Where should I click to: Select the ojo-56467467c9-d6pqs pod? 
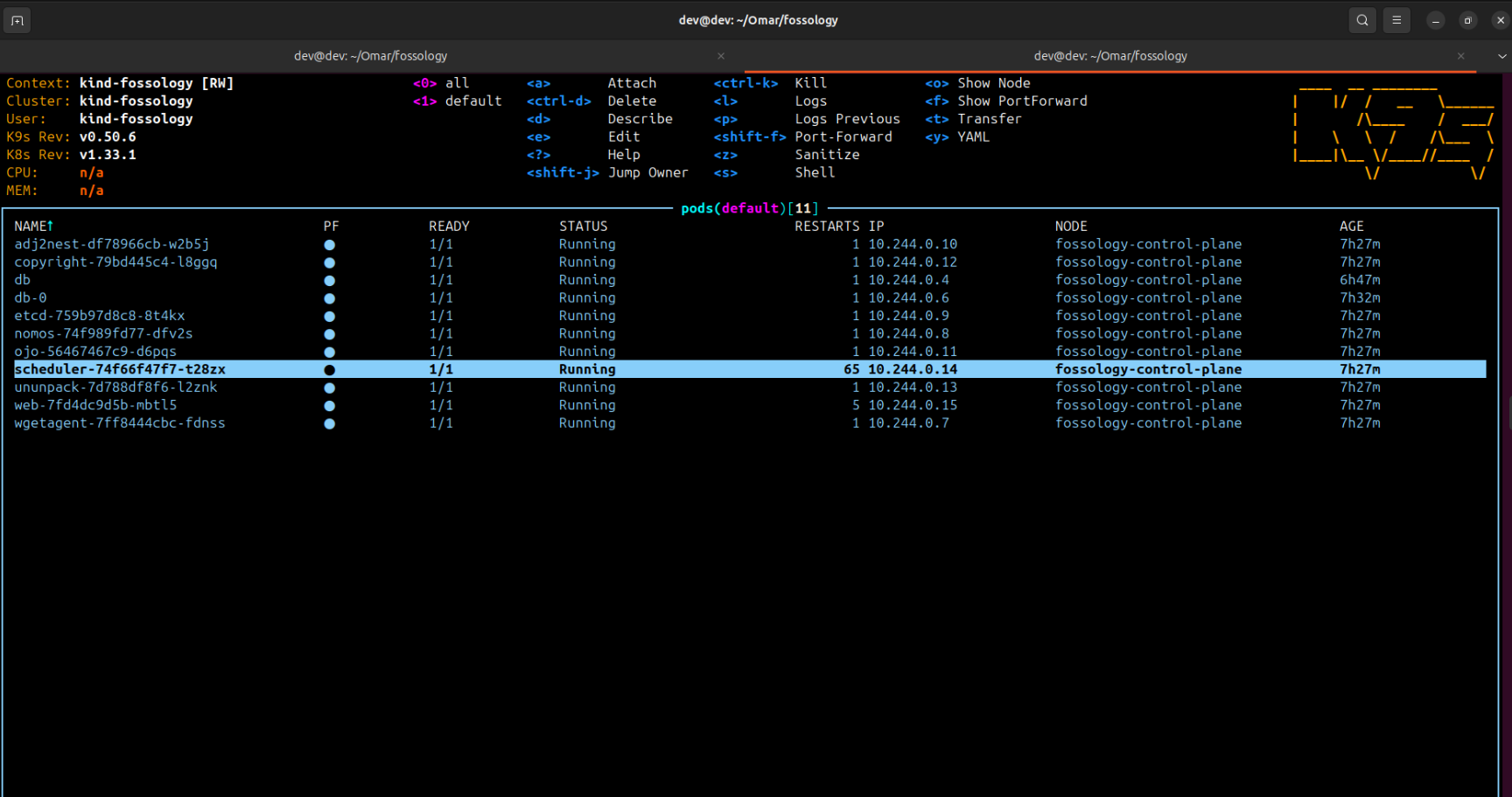coord(95,352)
